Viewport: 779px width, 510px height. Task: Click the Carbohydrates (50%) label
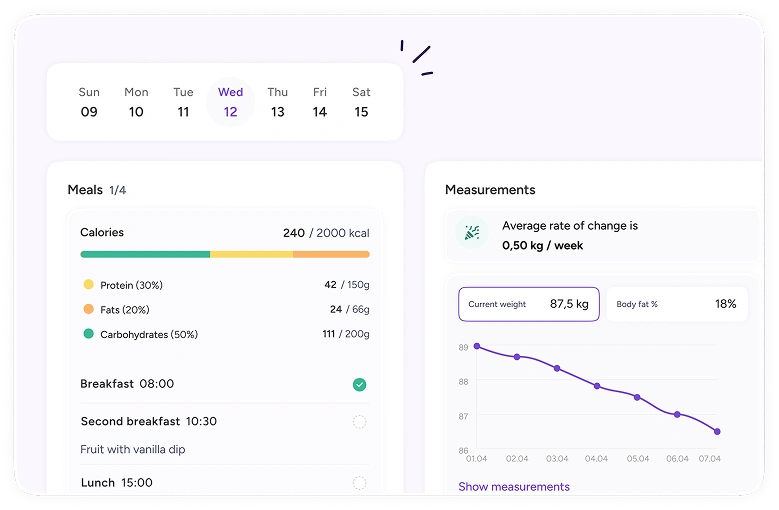tap(149, 334)
